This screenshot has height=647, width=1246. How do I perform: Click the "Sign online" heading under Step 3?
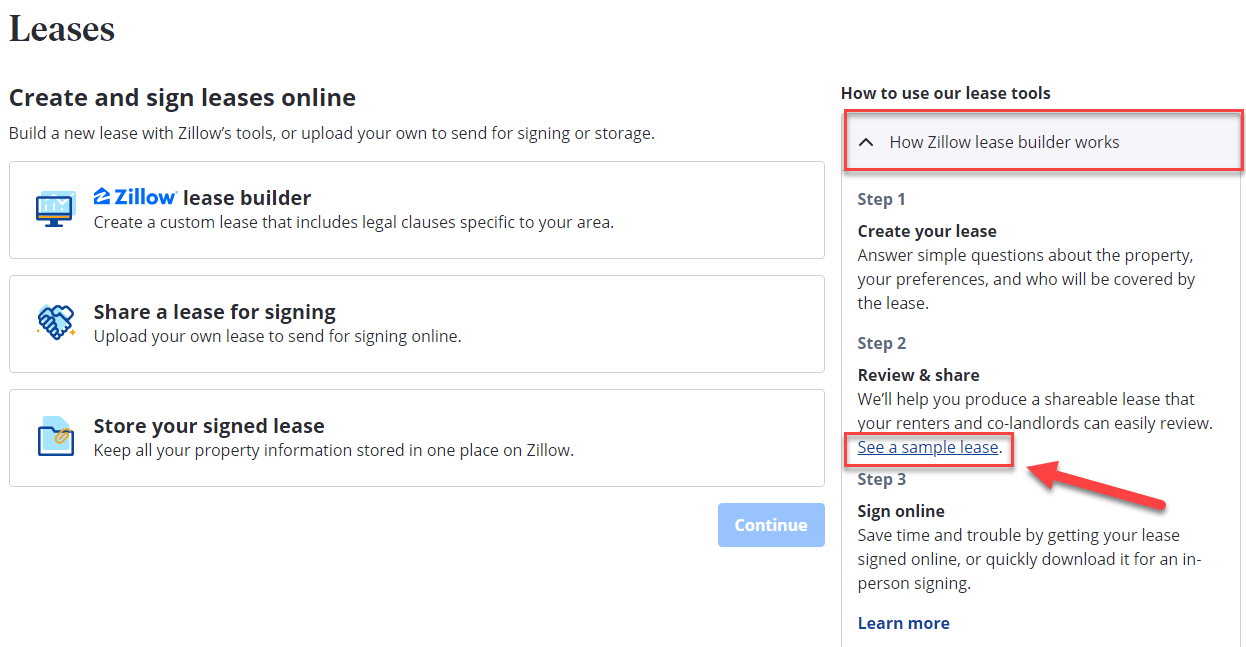coord(900,510)
